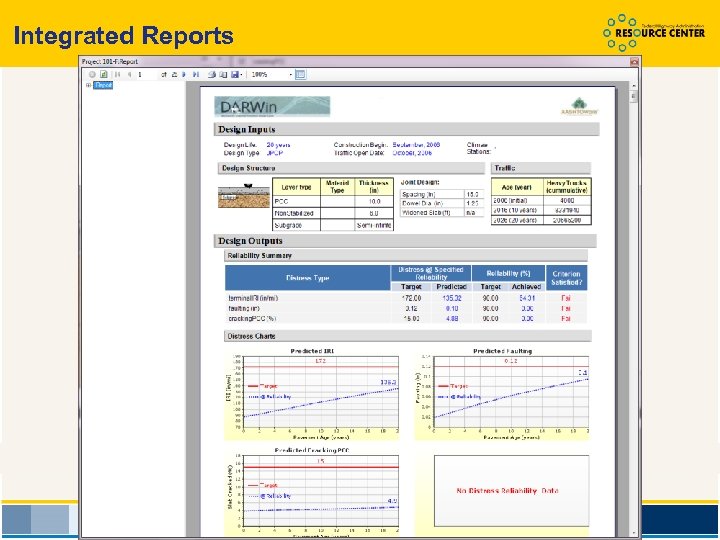Click the JPCP design type value
This screenshot has height=540, width=720.
click(x=275, y=153)
